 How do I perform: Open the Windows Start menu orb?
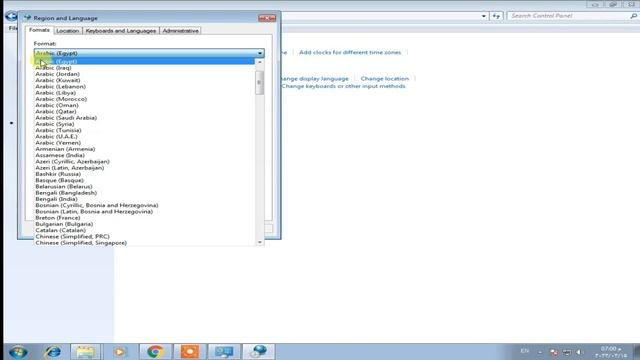pyautogui.click(x=18, y=351)
